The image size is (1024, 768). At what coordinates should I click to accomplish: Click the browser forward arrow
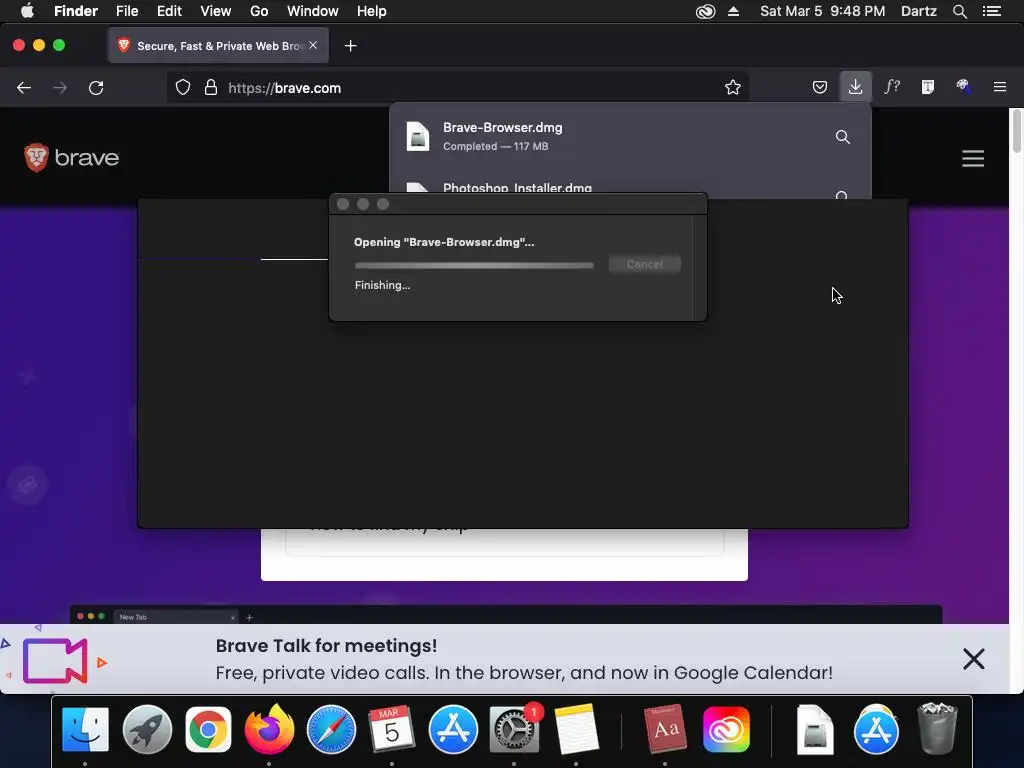pyautogui.click(x=60, y=88)
